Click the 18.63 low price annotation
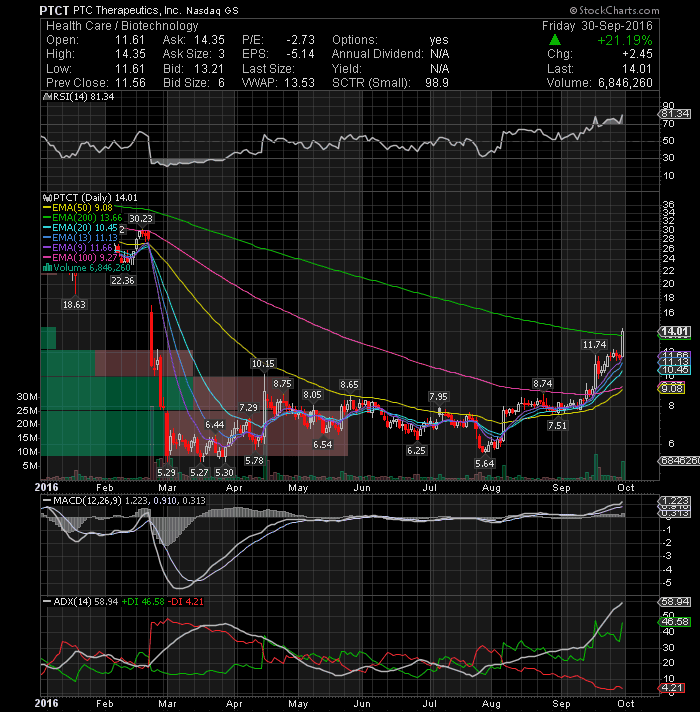This screenshot has width=700, height=712. (74, 304)
